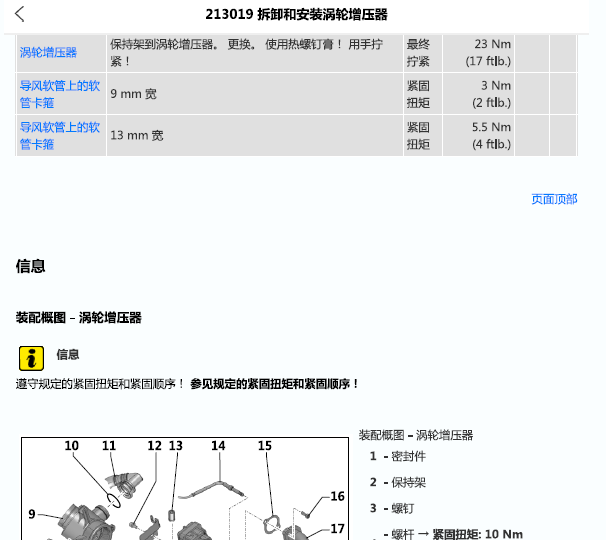The width and height of the screenshot is (606, 540).
Task: Click the 保持架到涡轮增压器 description cell
Action: click(255, 53)
